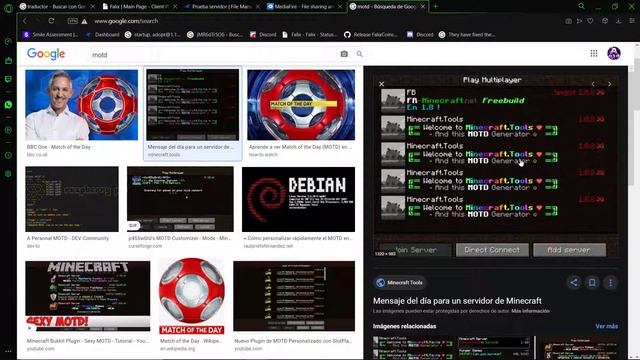This screenshot has height=360, width=640.
Task: Focus the search box containing "motd"
Action: click(x=212, y=54)
